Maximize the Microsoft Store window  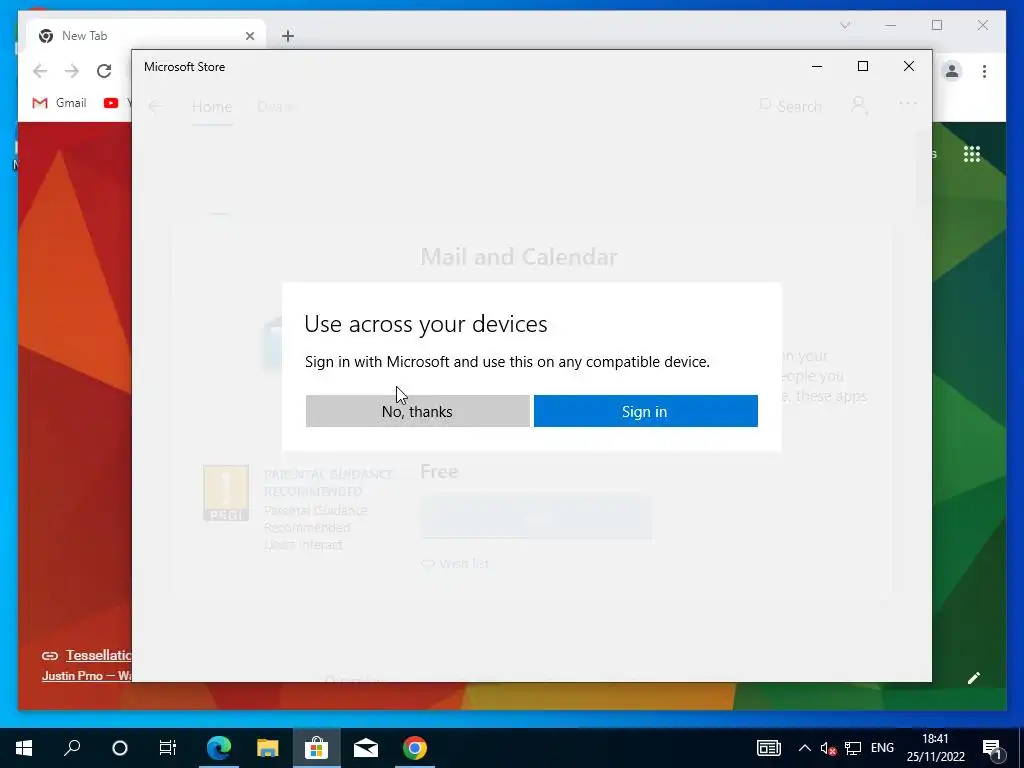(863, 66)
